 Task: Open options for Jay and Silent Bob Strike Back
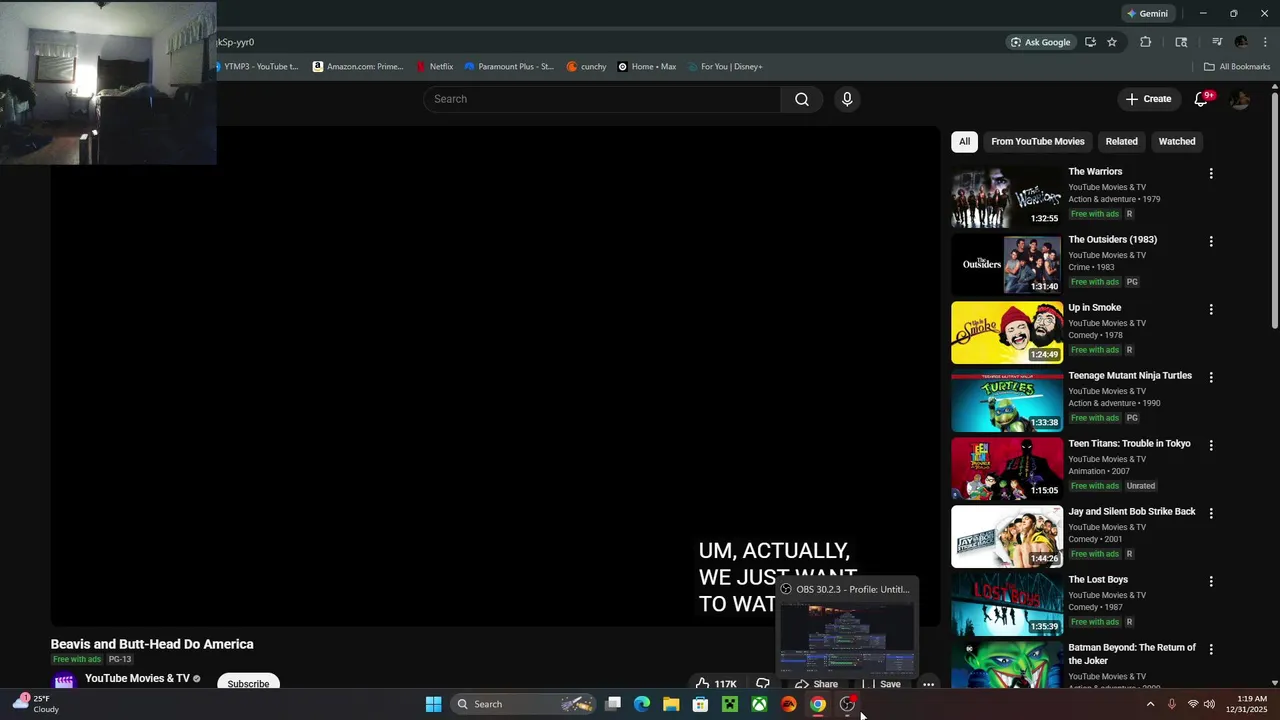coord(1211,513)
